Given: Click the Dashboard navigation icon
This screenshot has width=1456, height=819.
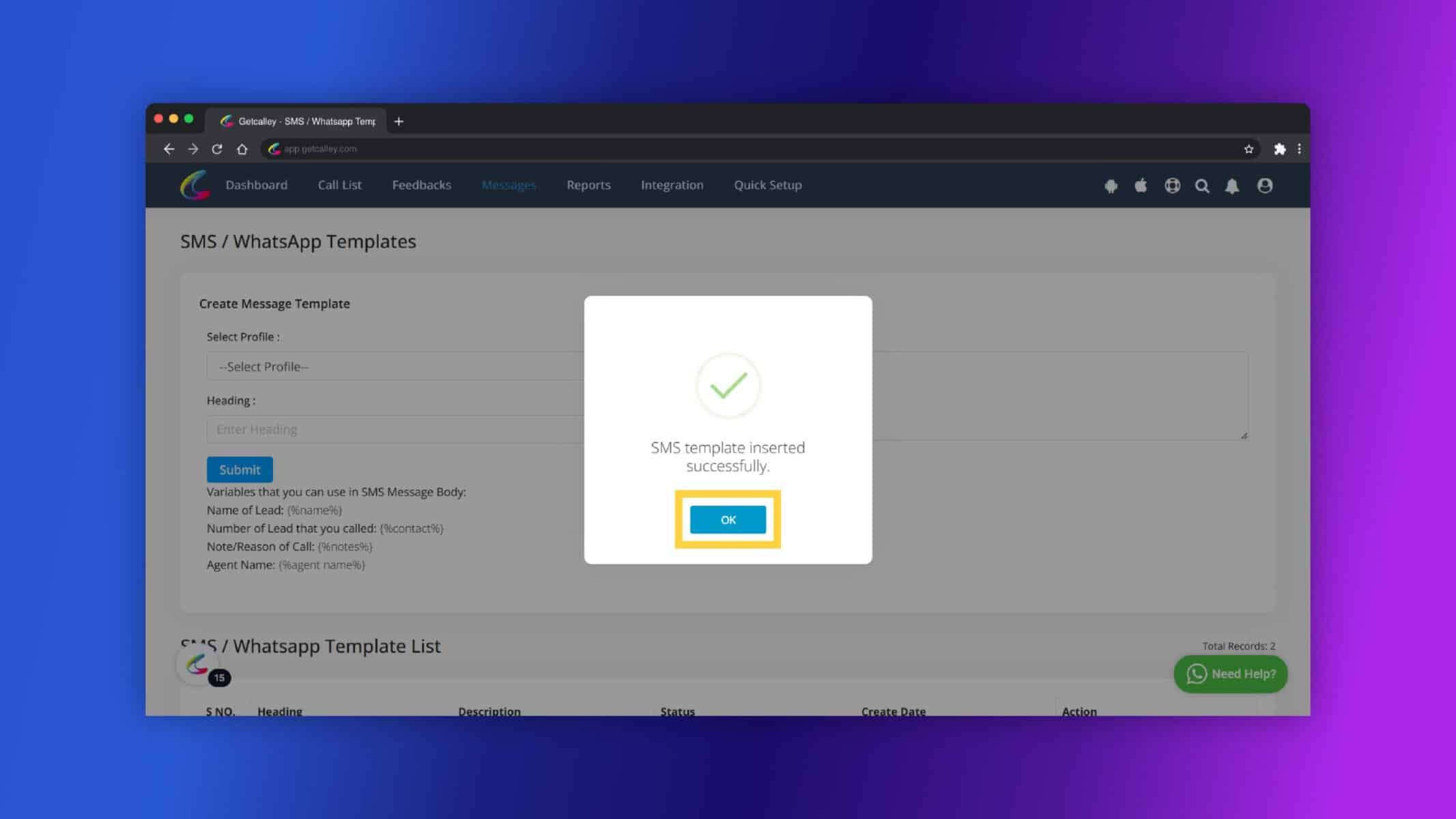Looking at the screenshot, I should click(x=256, y=185).
